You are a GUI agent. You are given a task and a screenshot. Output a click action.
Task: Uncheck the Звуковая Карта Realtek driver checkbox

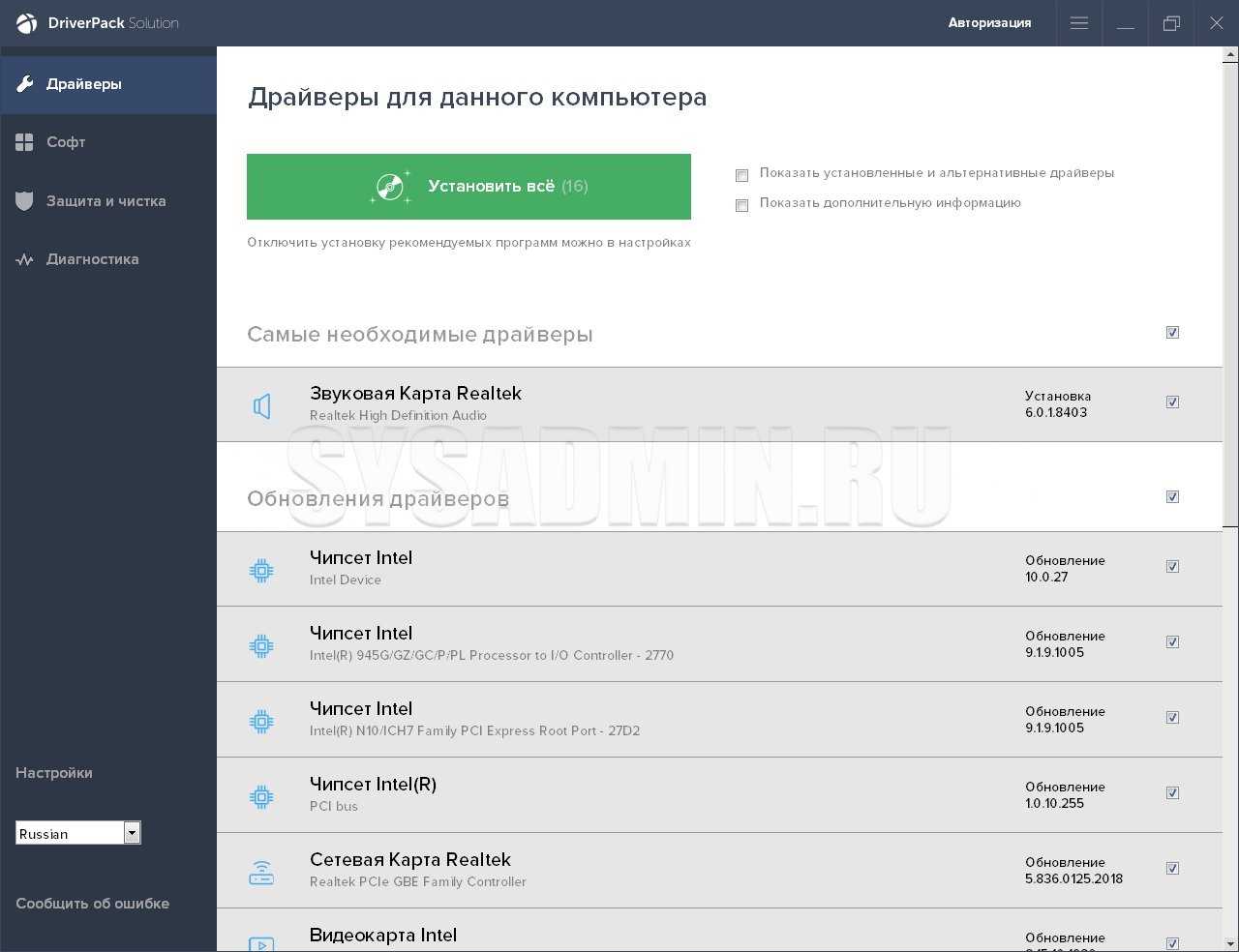pyautogui.click(x=1172, y=402)
